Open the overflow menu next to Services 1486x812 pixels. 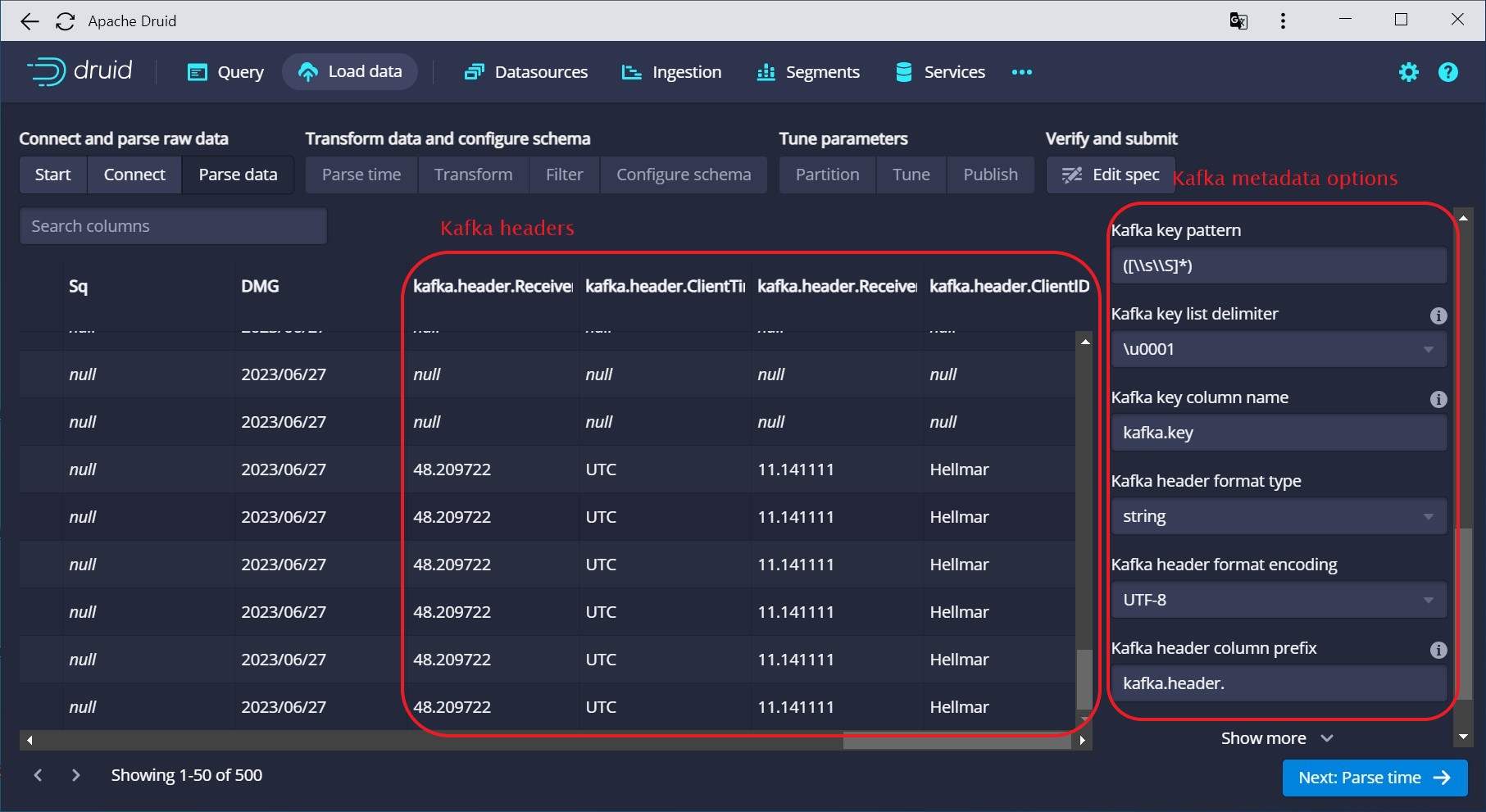pos(1021,72)
